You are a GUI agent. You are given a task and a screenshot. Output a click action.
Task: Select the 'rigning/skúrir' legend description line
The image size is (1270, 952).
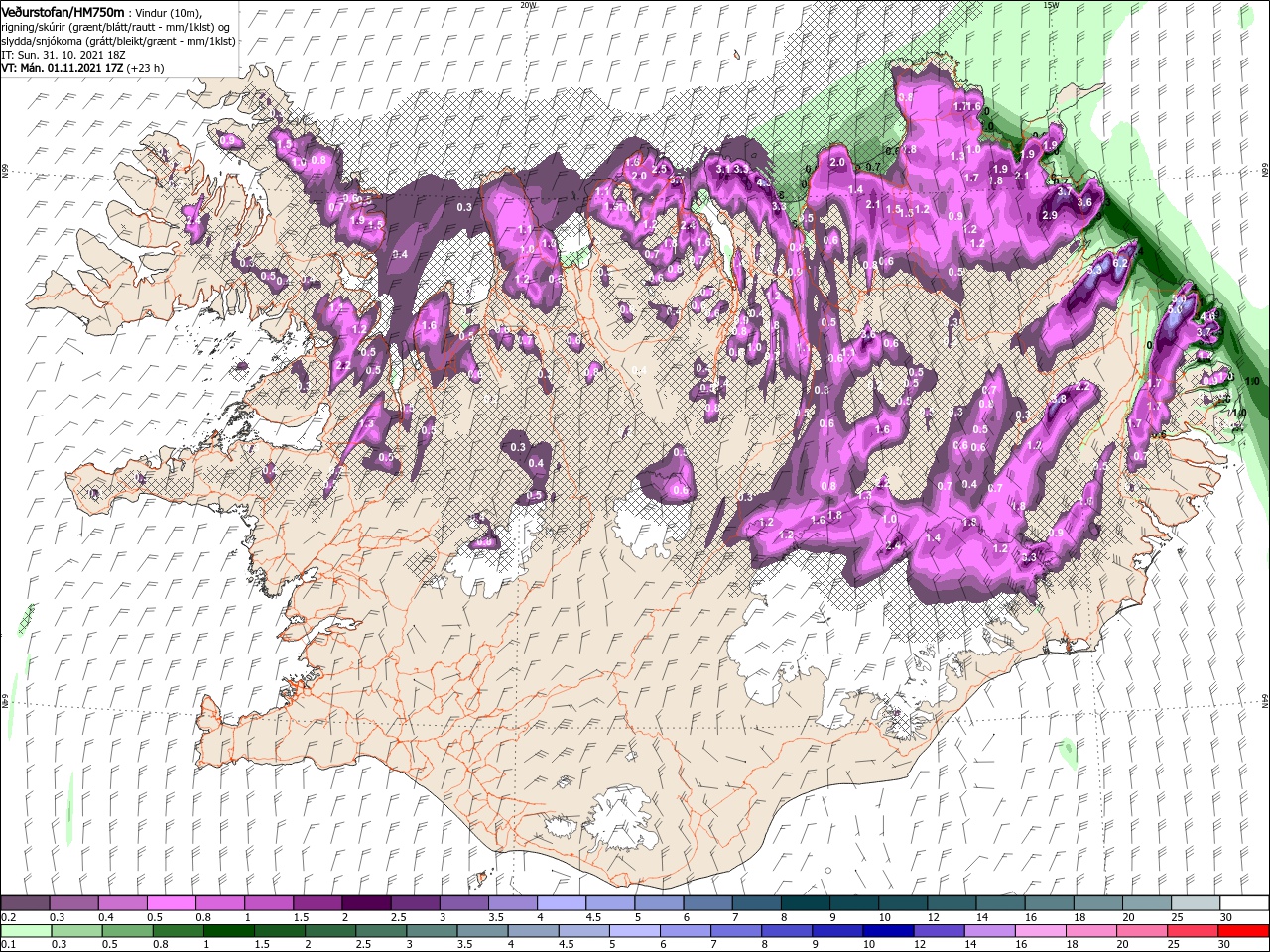(x=117, y=26)
